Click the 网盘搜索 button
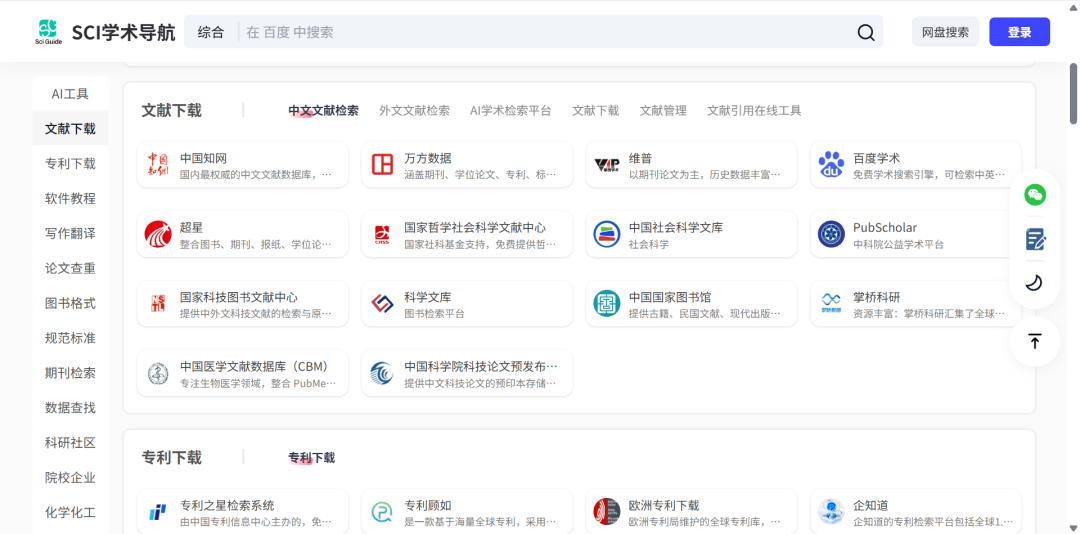The width and height of the screenshot is (1080, 534). click(945, 32)
